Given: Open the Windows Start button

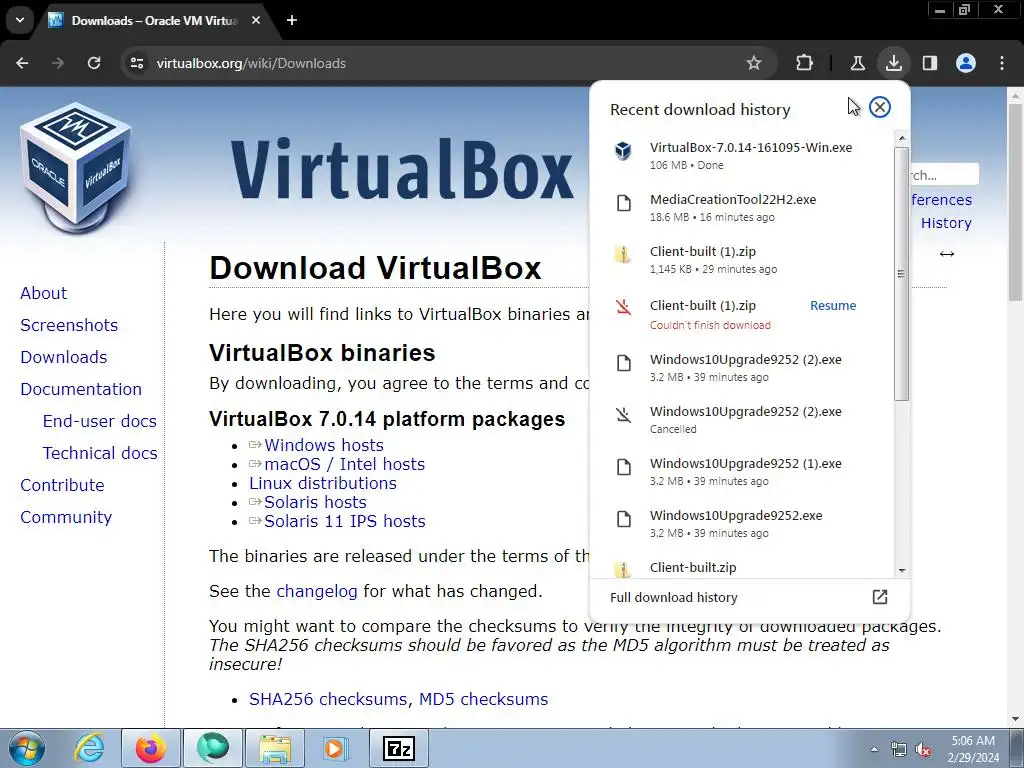Looking at the screenshot, I should 26,748.
